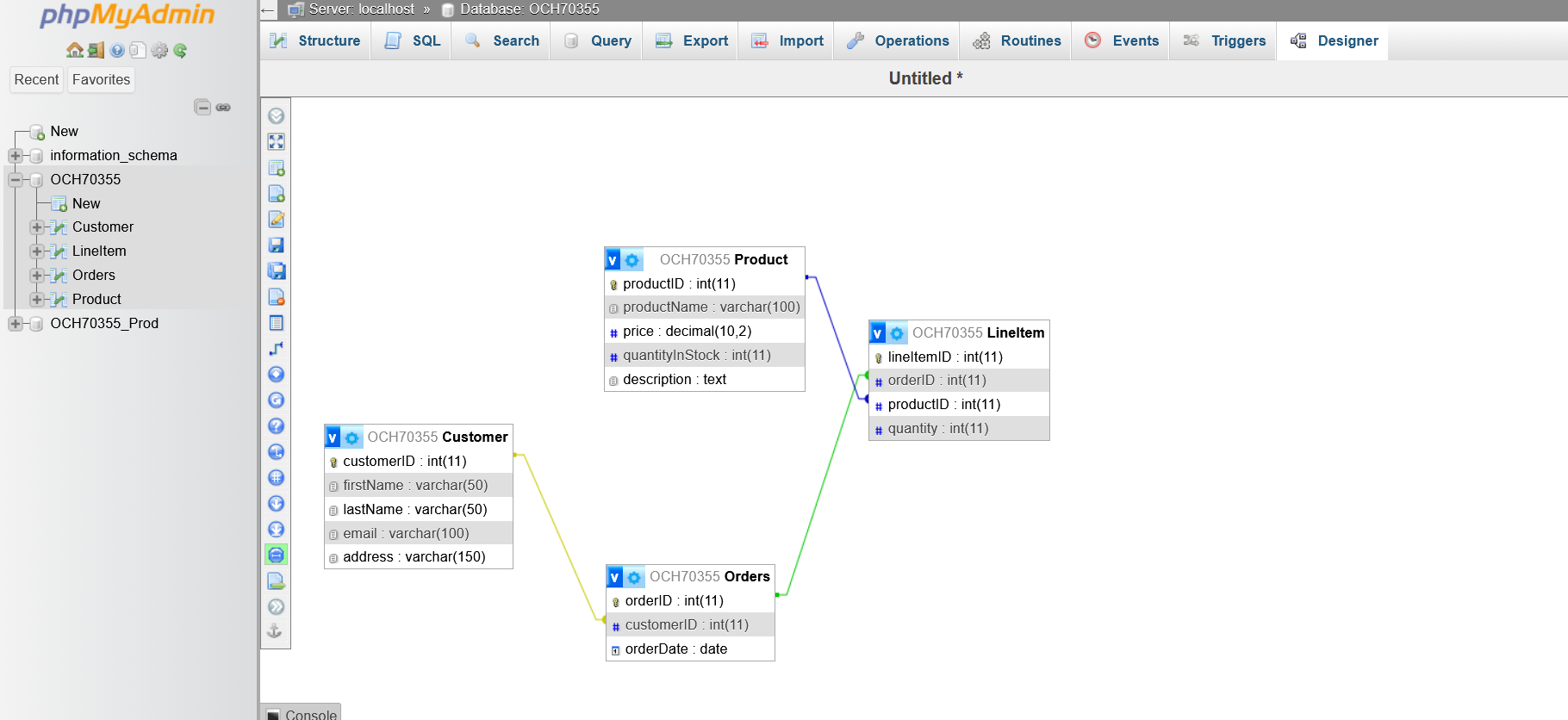The width and height of the screenshot is (1568, 720).
Task: Collapse the OCH70355 database tree
Action: [x=16, y=180]
